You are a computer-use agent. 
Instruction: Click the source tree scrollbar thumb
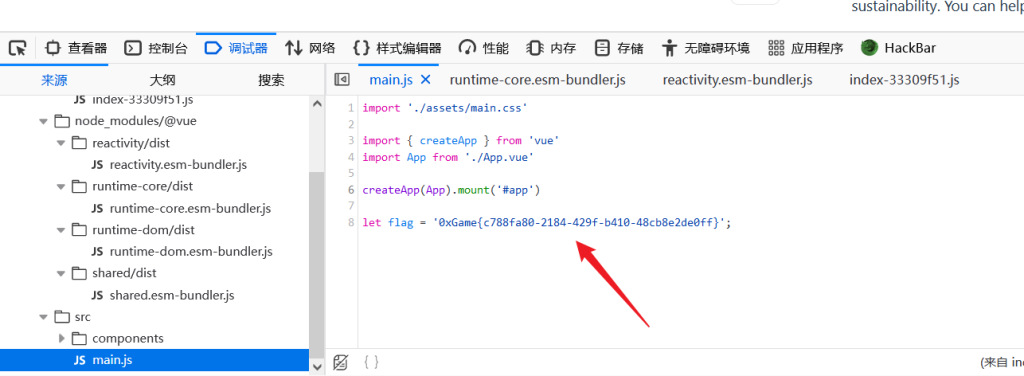pos(317,266)
